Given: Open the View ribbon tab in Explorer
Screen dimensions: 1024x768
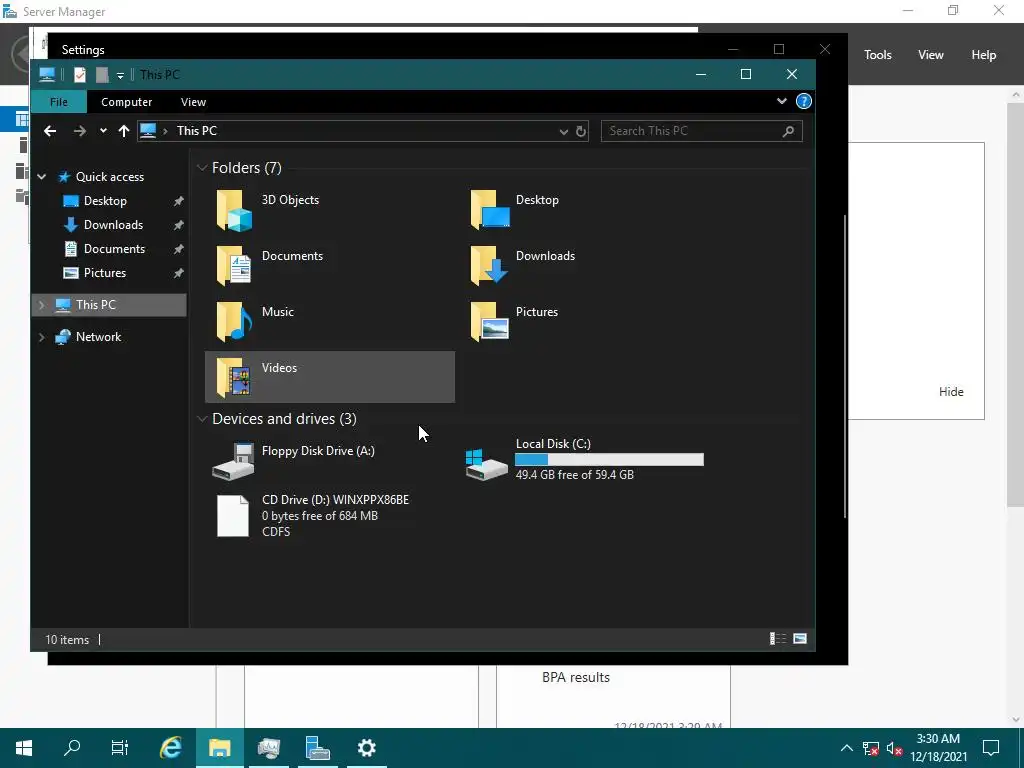Looking at the screenshot, I should click(x=193, y=102).
